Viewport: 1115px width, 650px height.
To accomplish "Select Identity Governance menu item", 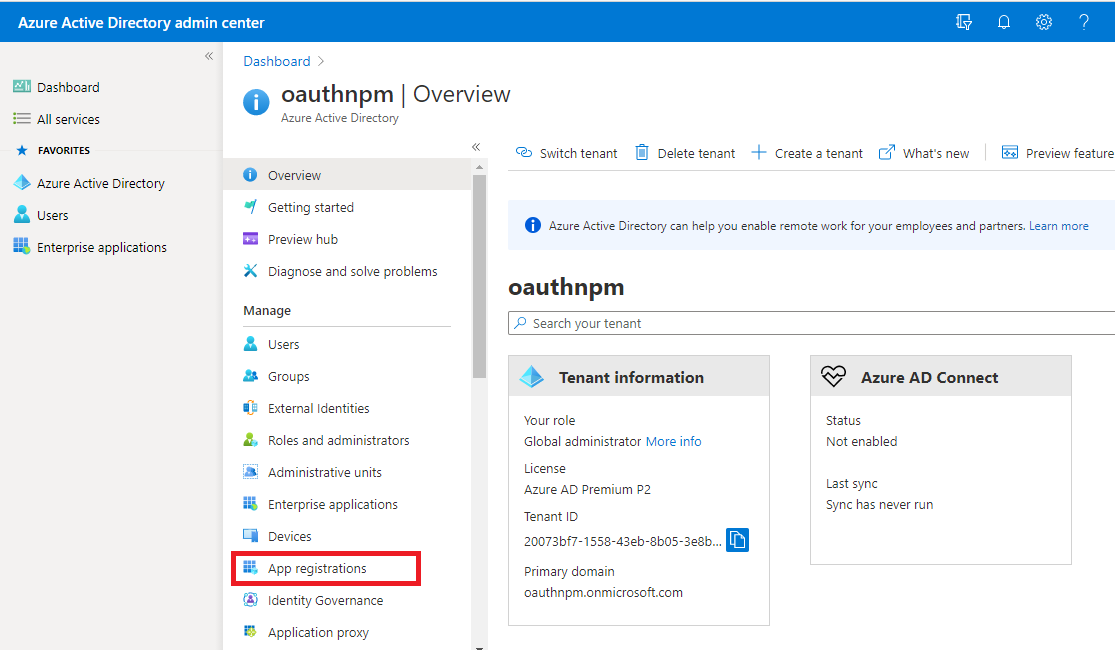I will (x=325, y=600).
